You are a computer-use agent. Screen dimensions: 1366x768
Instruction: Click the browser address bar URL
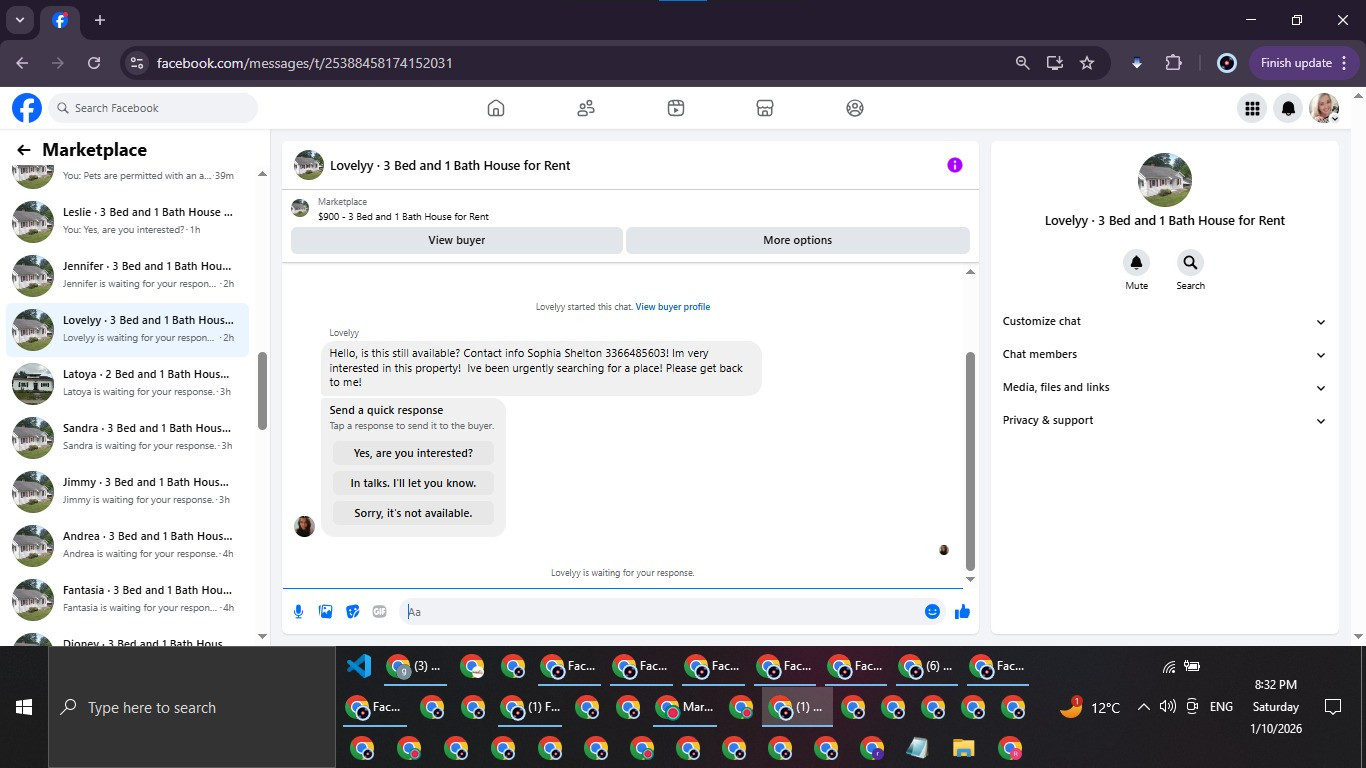(x=305, y=63)
